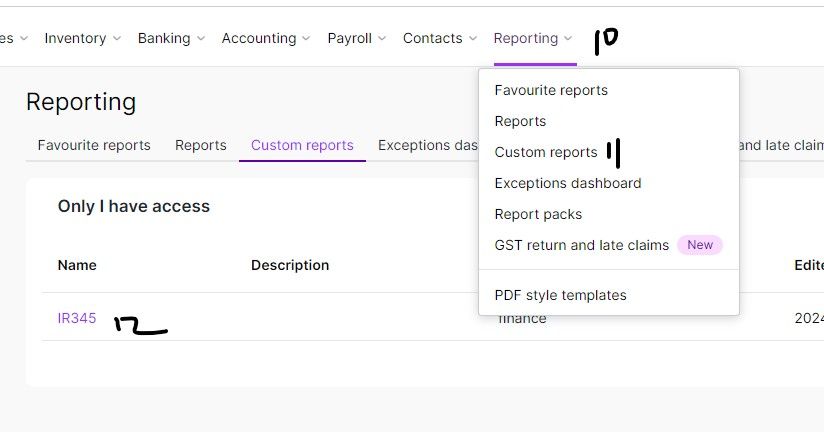Choose Report packs menu item

[x=538, y=214]
